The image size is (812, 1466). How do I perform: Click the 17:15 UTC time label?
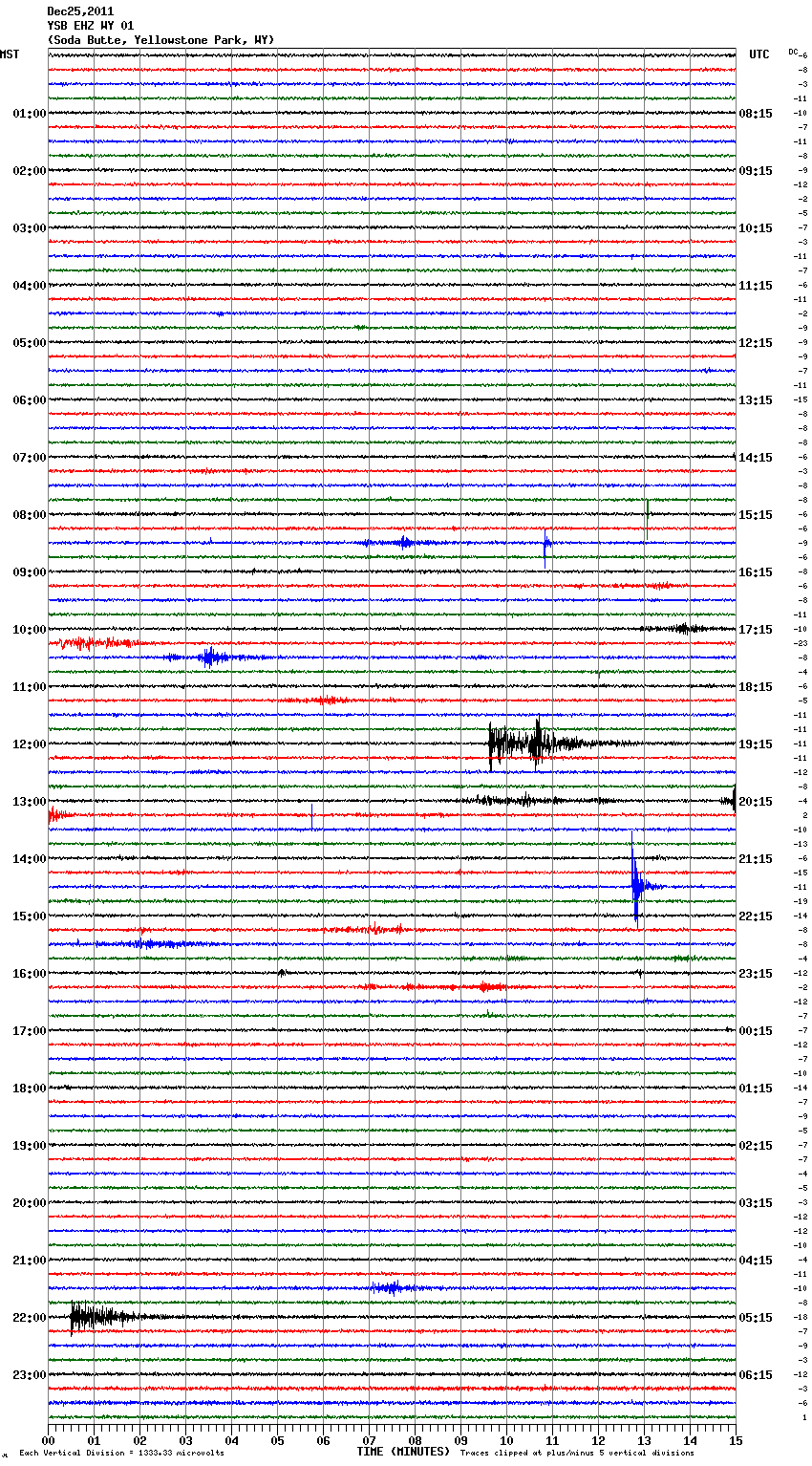pyautogui.click(x=756, y=630)
